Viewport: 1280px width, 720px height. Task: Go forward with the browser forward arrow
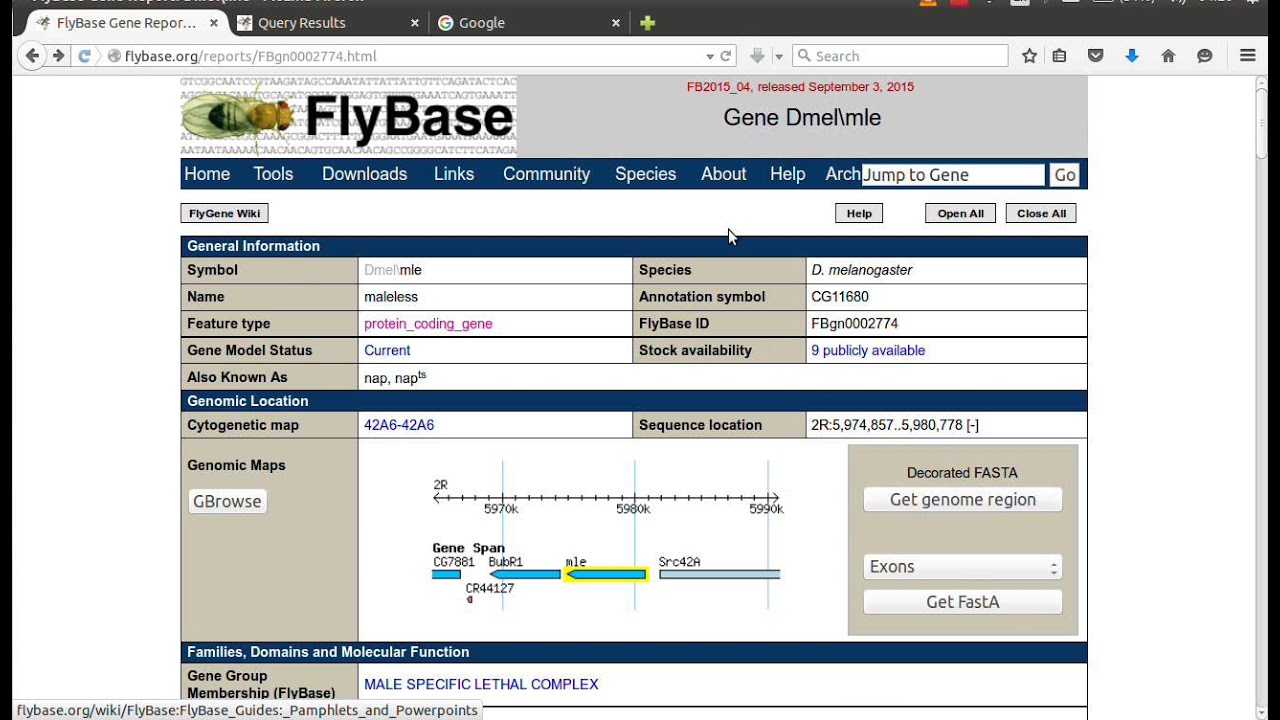pos(58,56)
